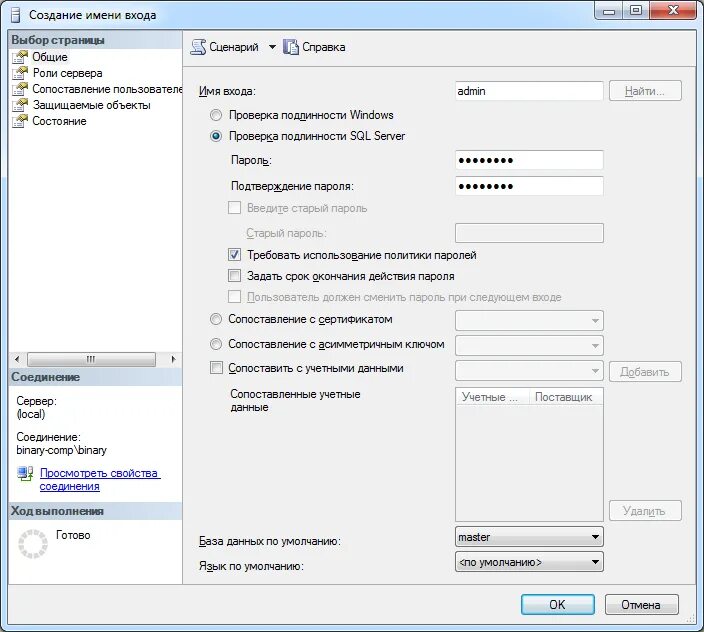Open Просмотреть свойства соединения link
Screen dimensions: 704x632
100,479
